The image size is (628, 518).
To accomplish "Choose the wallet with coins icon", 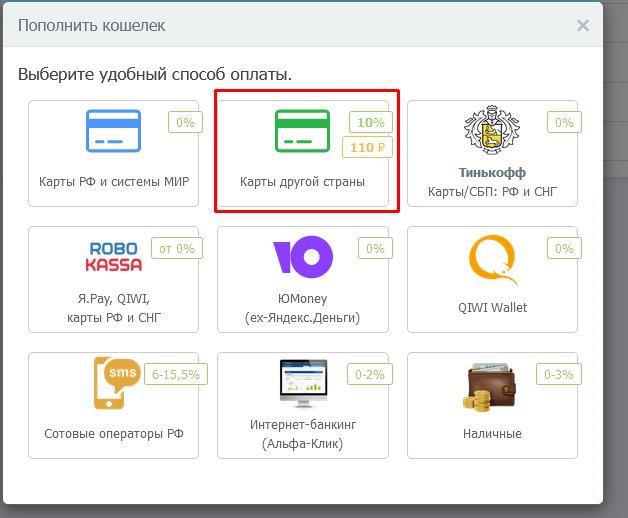I will [x=489, y=386].
